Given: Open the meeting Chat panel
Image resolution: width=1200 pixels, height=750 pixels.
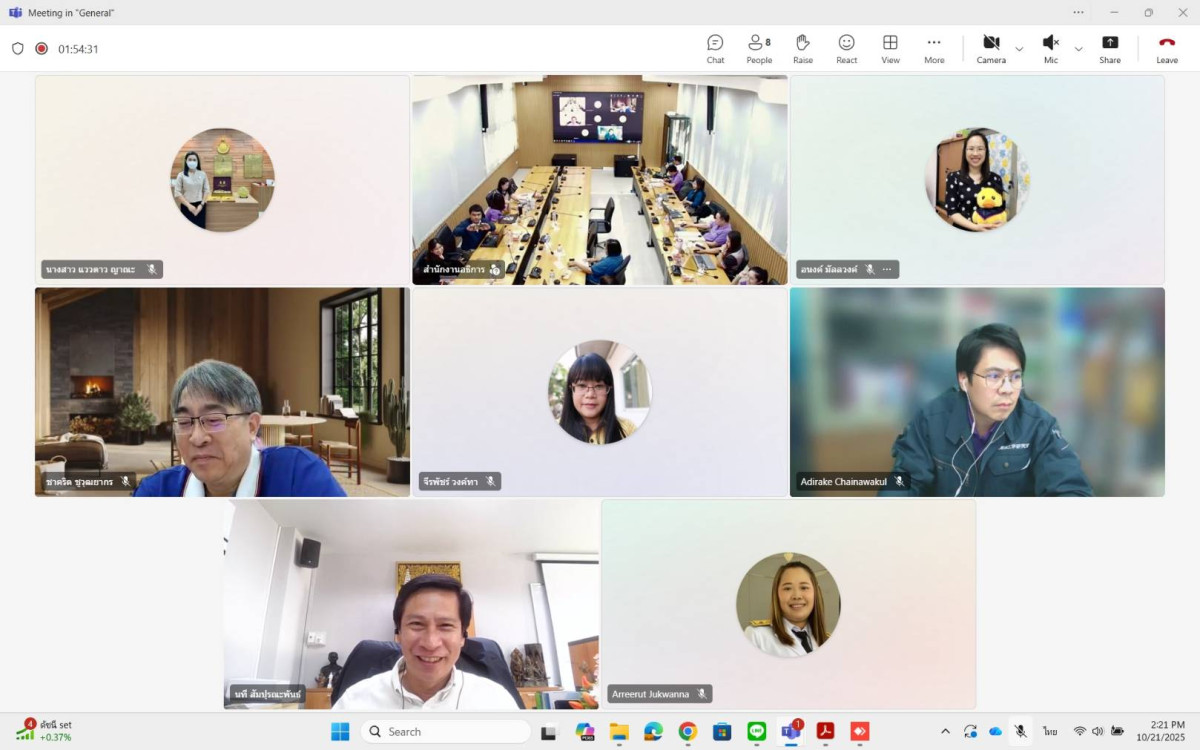Looking at the screenshot, I should [715, 48].
